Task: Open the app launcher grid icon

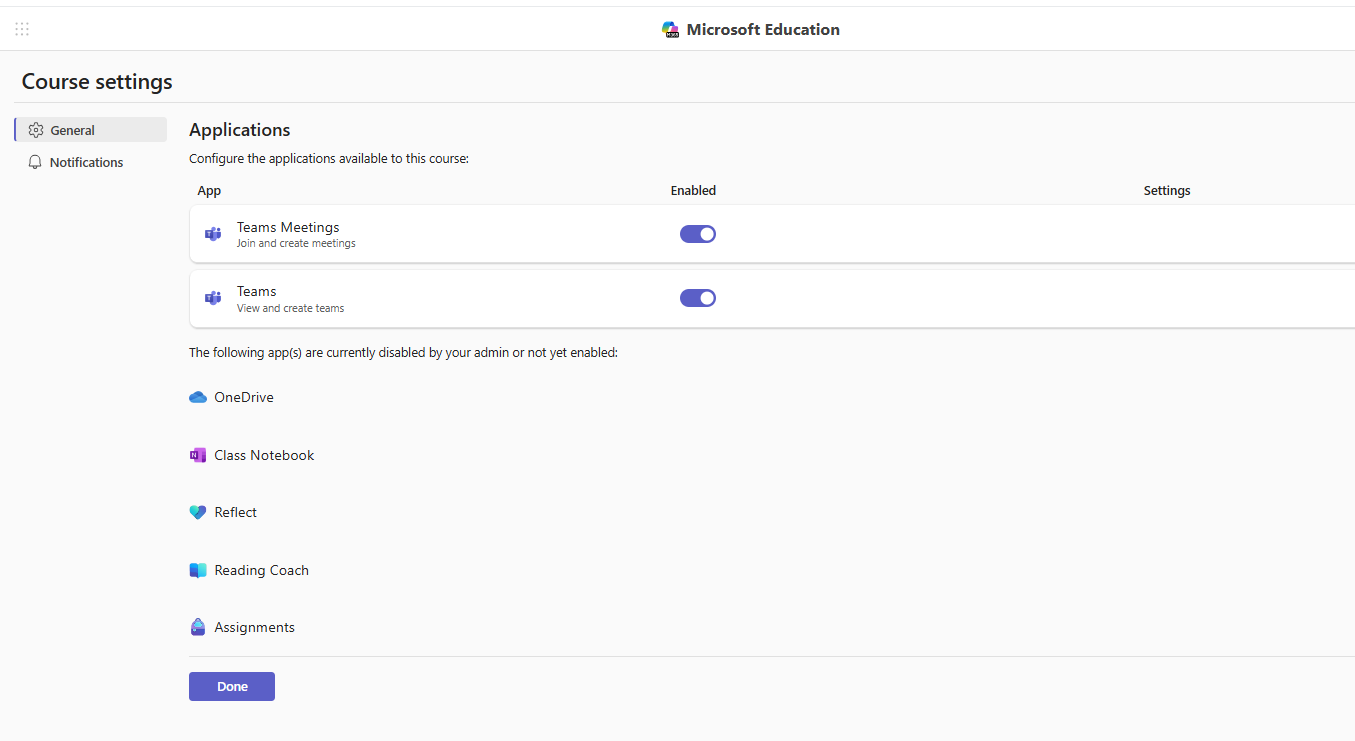Action: 21,29
